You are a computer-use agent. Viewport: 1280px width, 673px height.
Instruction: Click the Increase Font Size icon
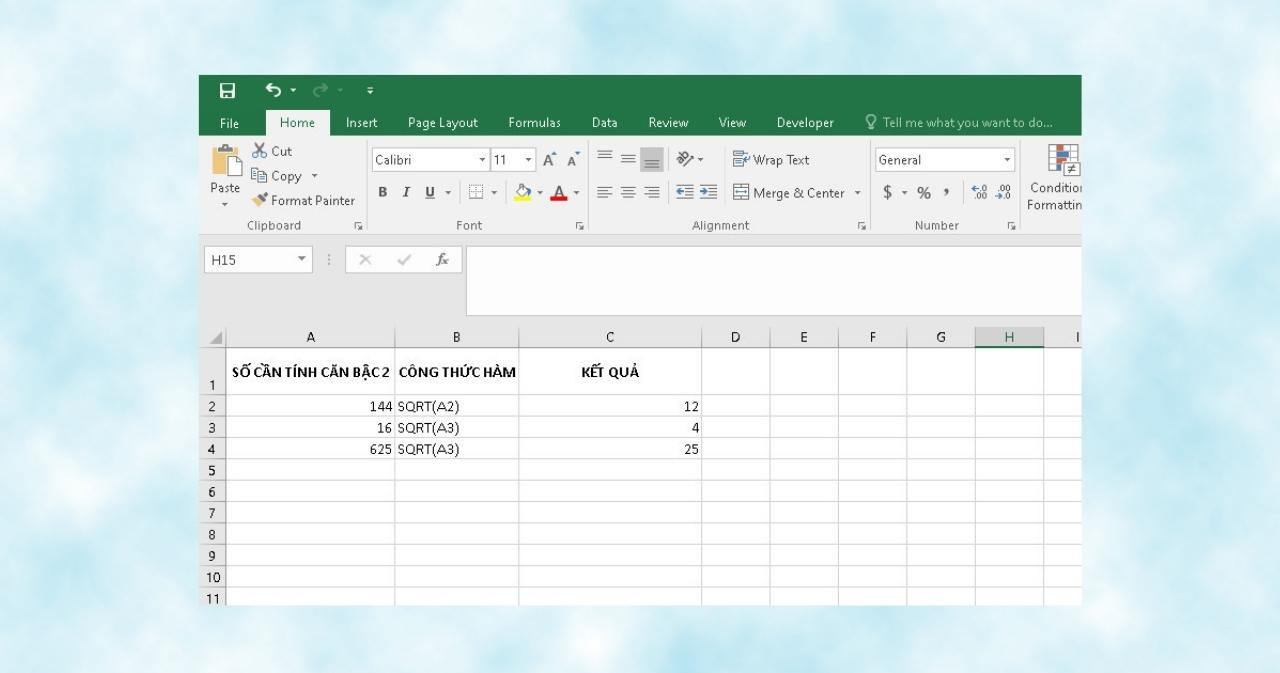[x=549, y=160]
